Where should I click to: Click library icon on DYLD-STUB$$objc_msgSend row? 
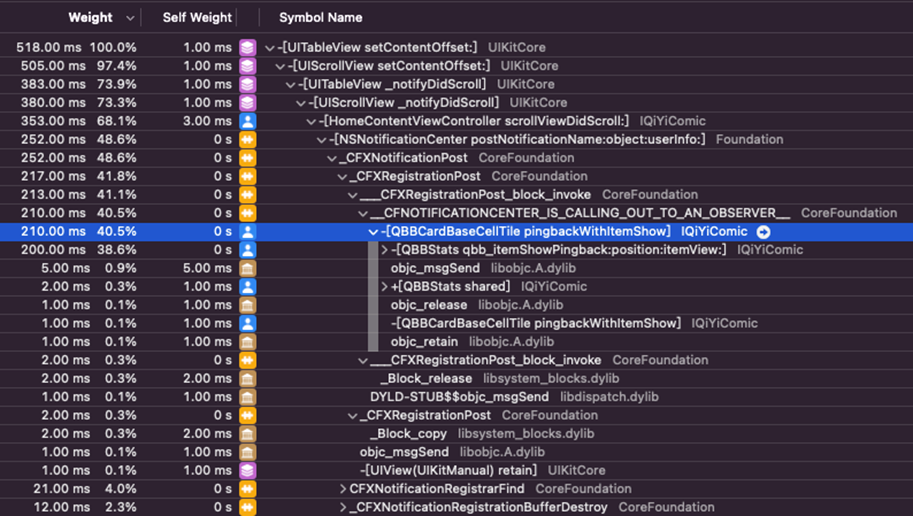pos(247,397)
